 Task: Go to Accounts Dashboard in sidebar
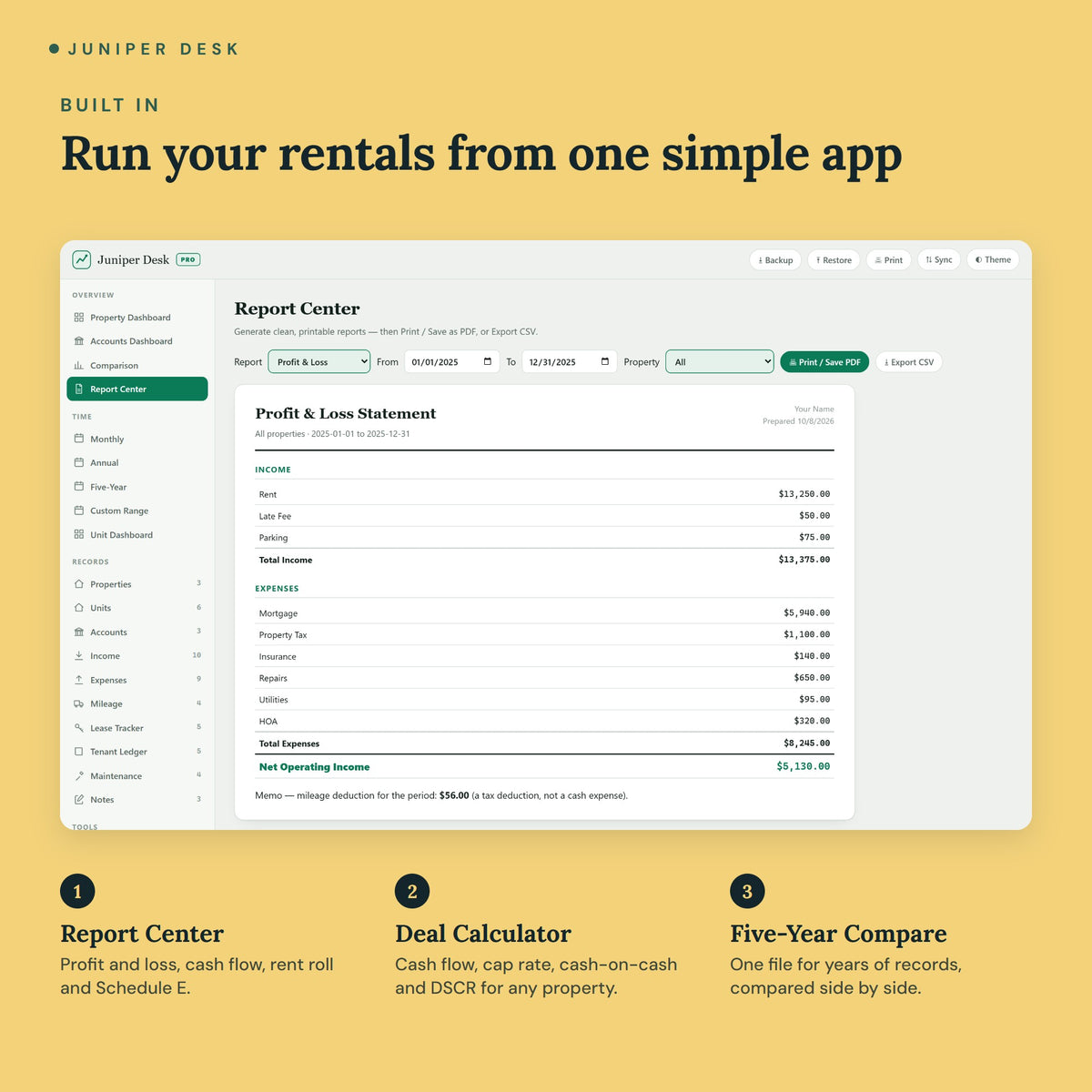tap(136, 341)
